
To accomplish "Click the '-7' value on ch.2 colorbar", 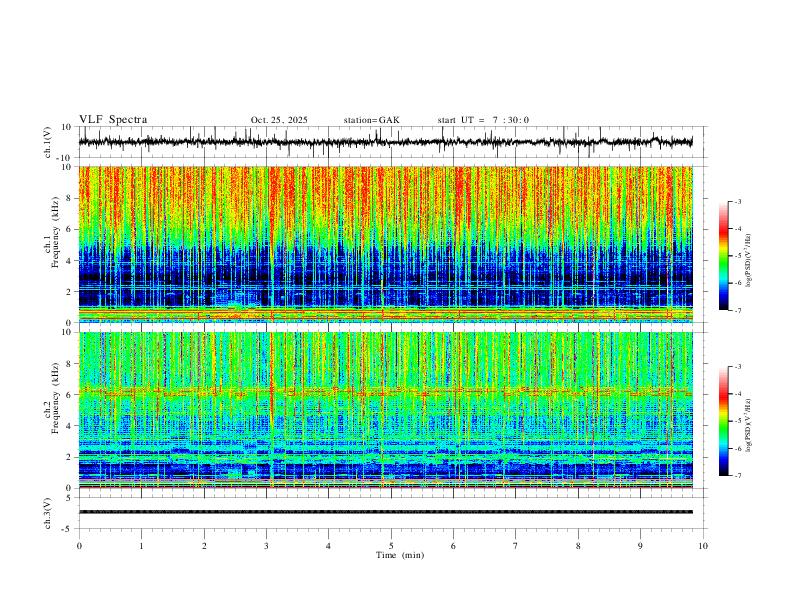I will [738, 476].
